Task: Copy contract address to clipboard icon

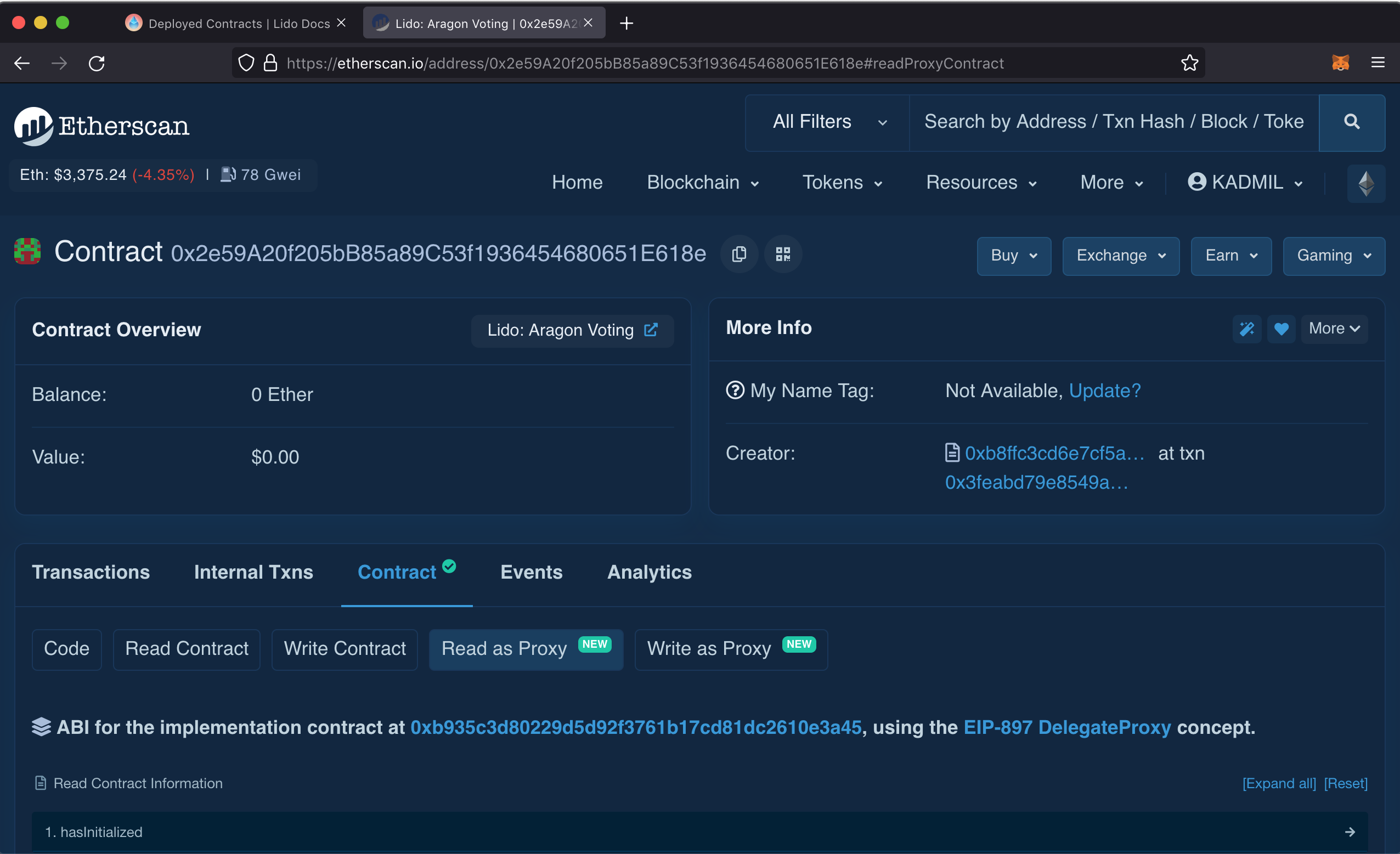Action: point(738,254)
